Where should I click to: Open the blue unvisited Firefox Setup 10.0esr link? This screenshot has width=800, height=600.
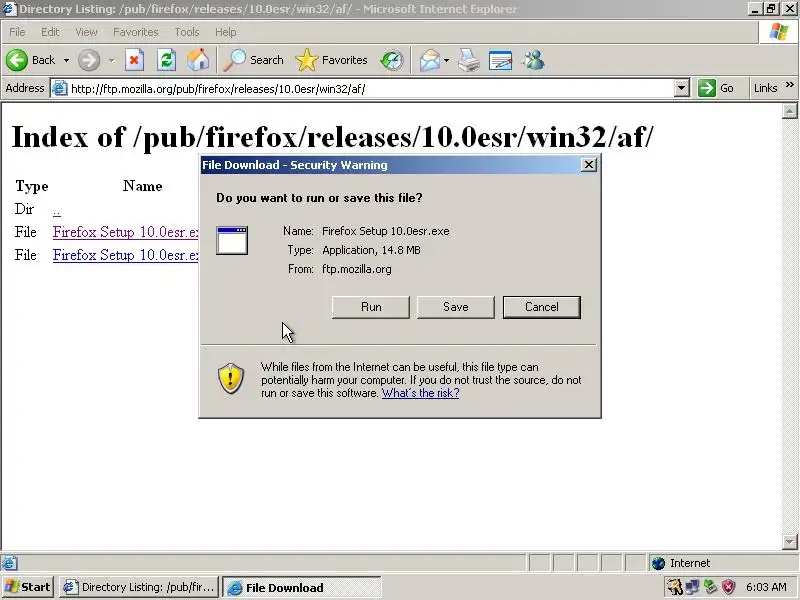[x=126, y=255]
